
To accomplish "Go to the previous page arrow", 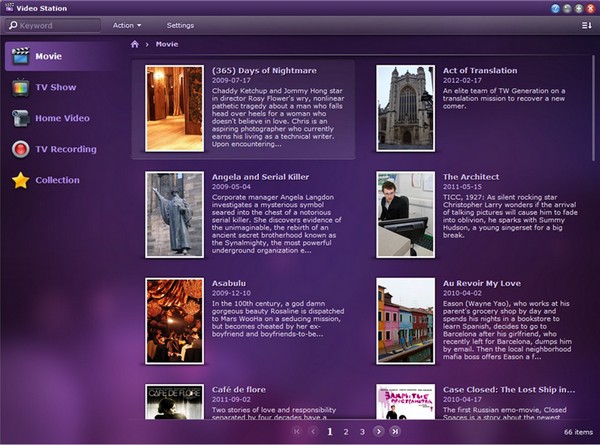I will (x=313, y=432).
